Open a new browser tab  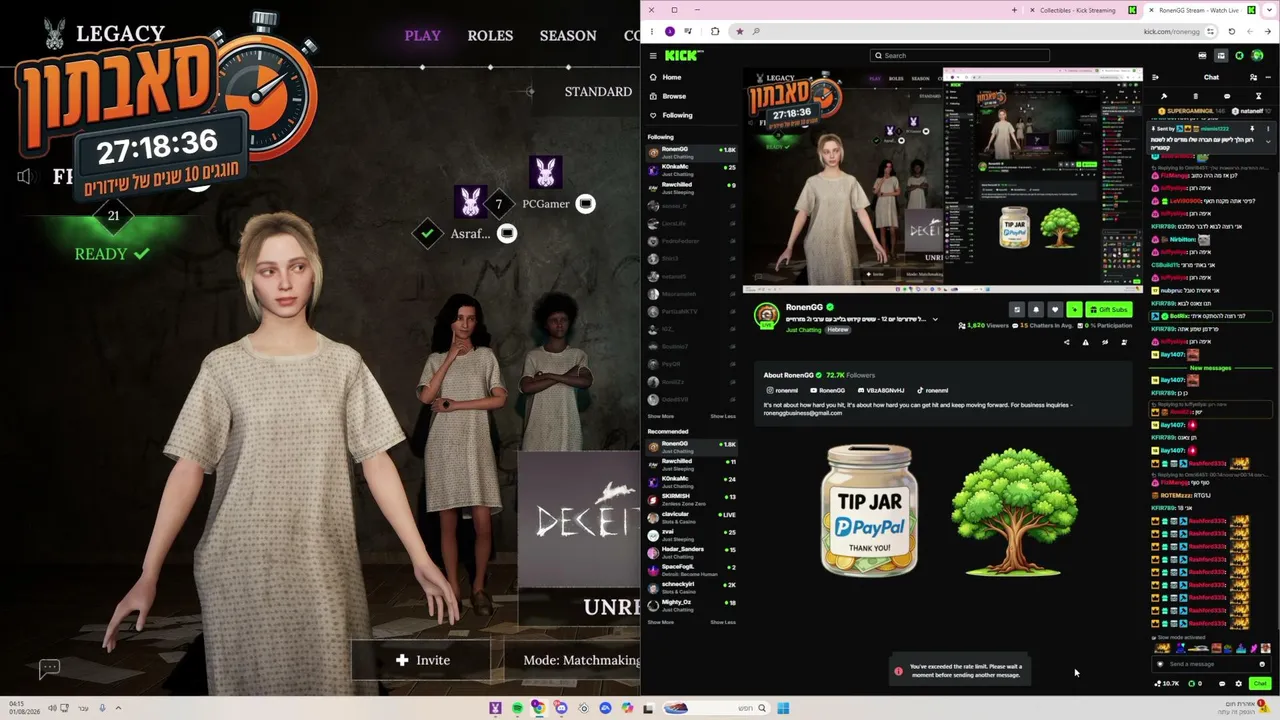coord(1014,10)
